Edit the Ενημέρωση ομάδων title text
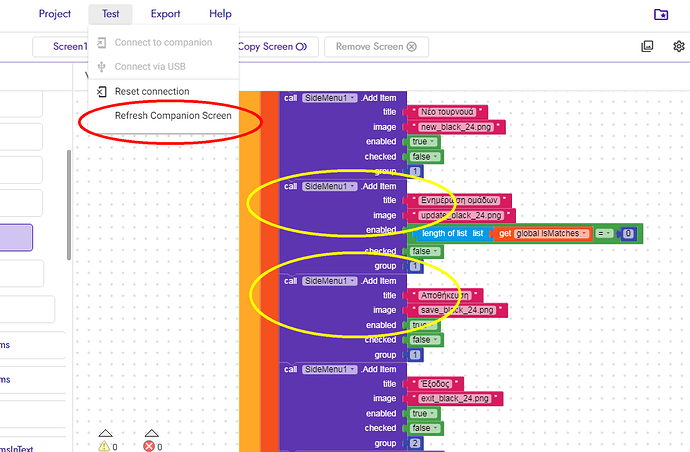The image size is (690, 452). (459, 201)
